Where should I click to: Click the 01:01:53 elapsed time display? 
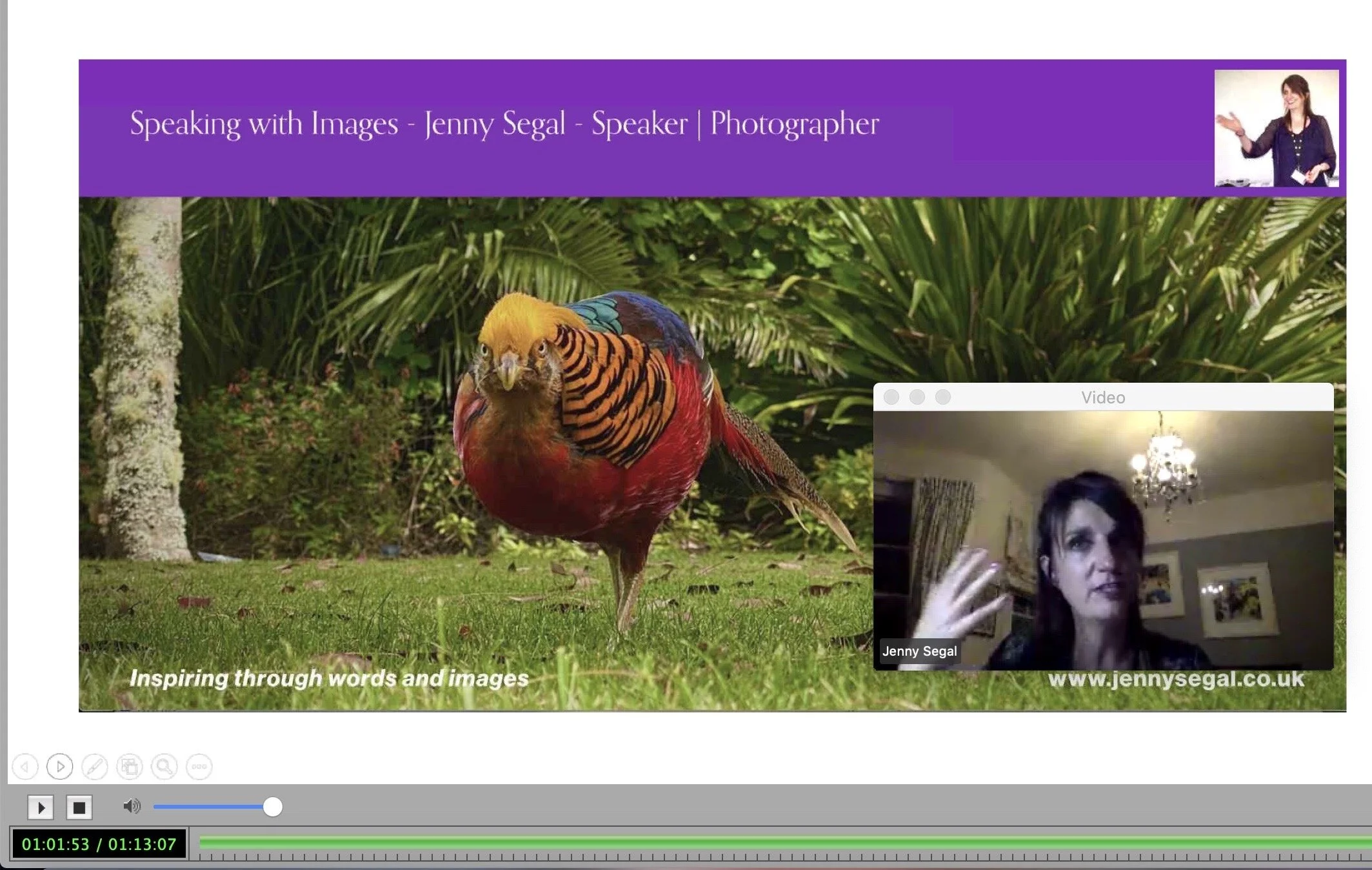click(x=55, y=844)
